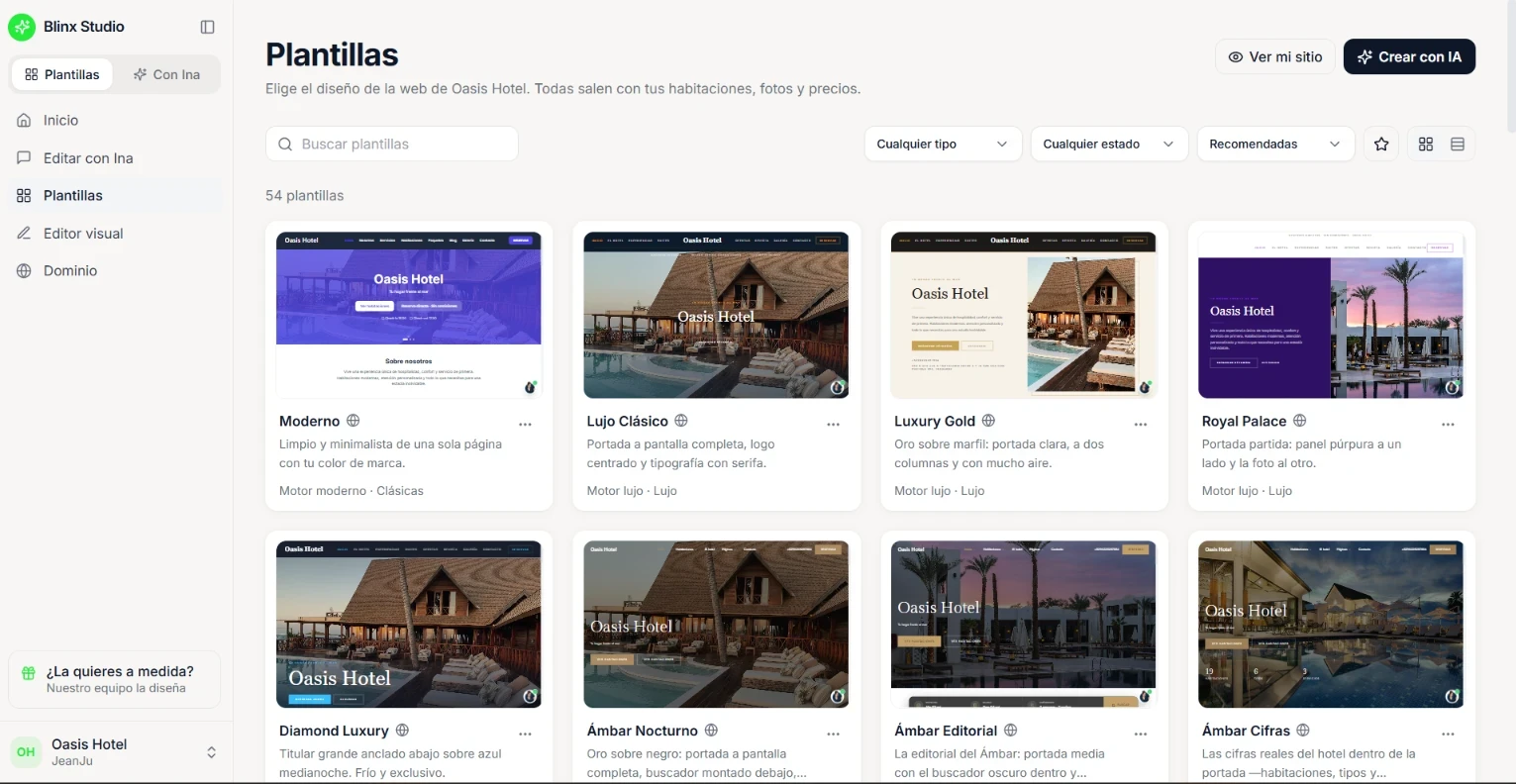The width and height of the screenshot is (1516, 784).
Task: Open the Cualquier tipo dropdown
Action: tap(943, 144)
